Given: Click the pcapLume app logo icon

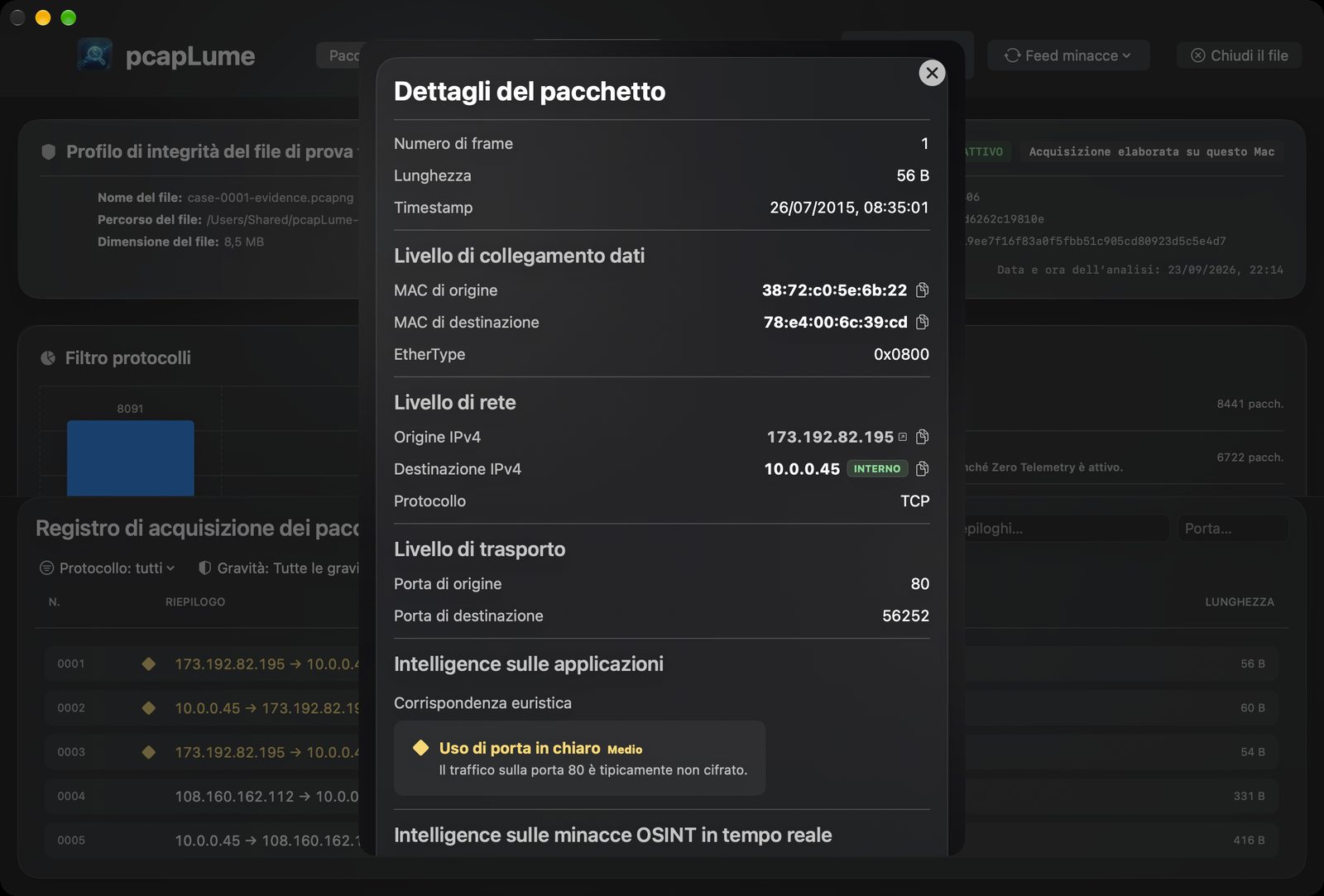Looking at the screenshot, I should coord(95,55).
